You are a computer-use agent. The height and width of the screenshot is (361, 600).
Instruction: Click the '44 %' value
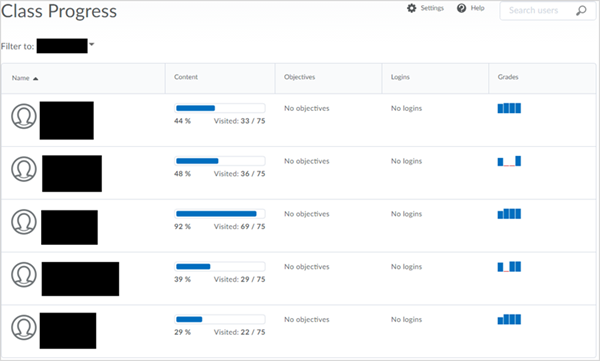click(x=182, y=121)
